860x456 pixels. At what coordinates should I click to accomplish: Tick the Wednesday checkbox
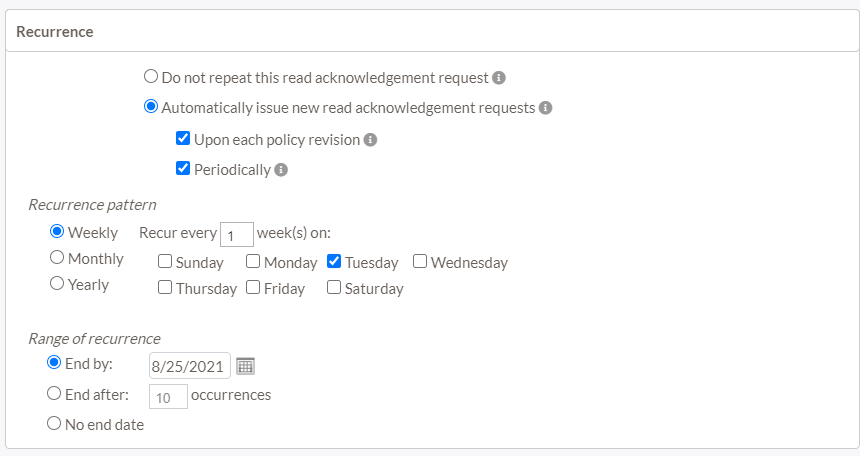(420, 262)
